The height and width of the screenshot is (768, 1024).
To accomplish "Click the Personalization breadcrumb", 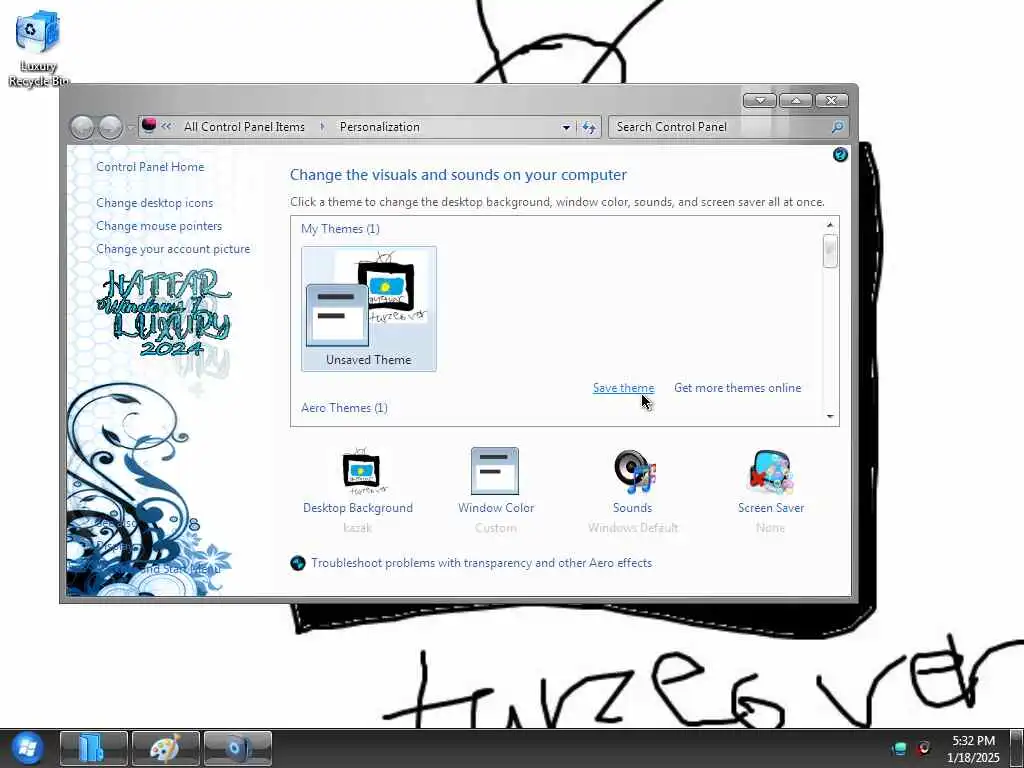I will coord(379,127).
